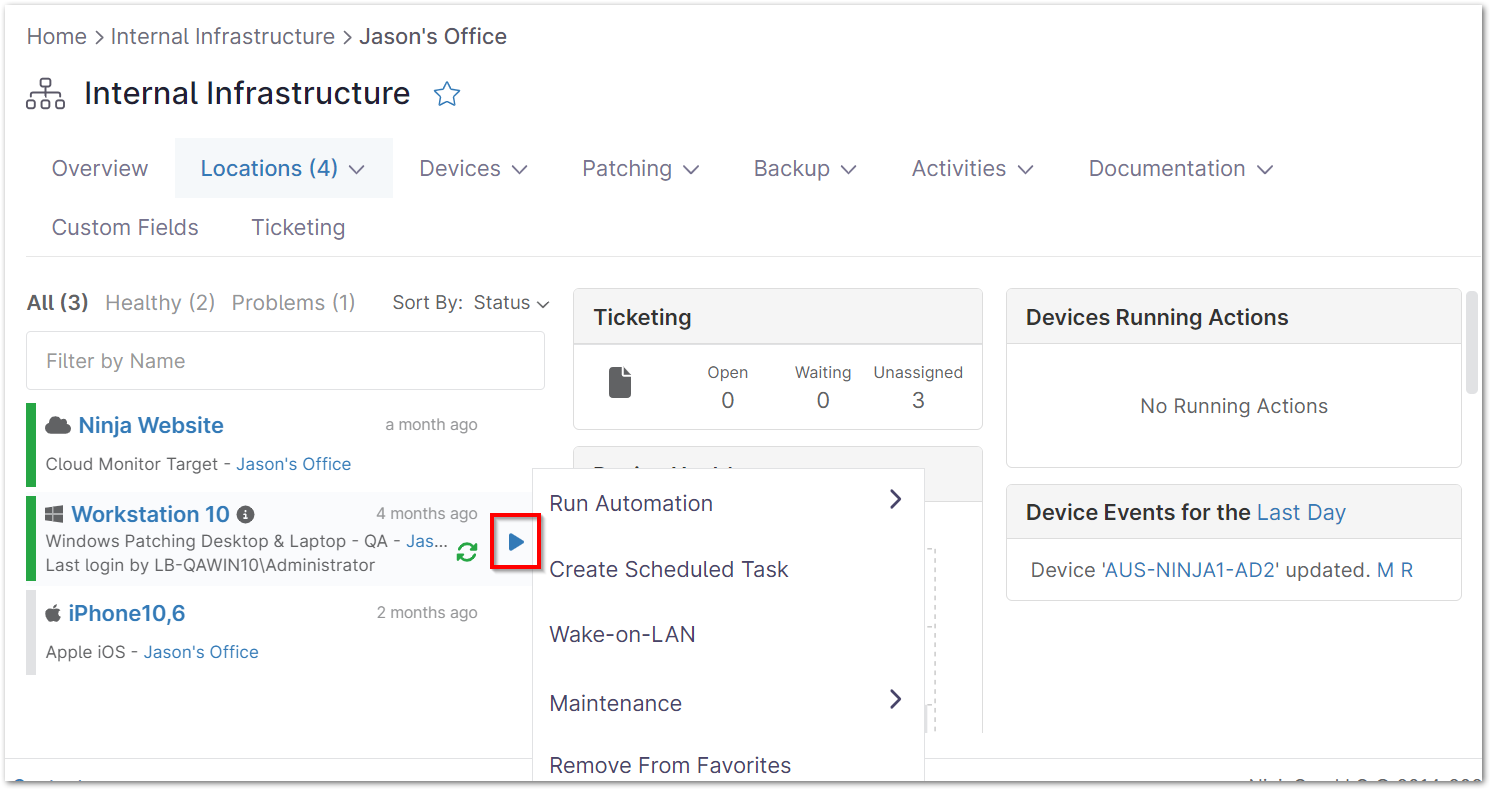Select Create Scheduled Task from menu
This screenshot has width=1491, height=790.
[669, 569]
